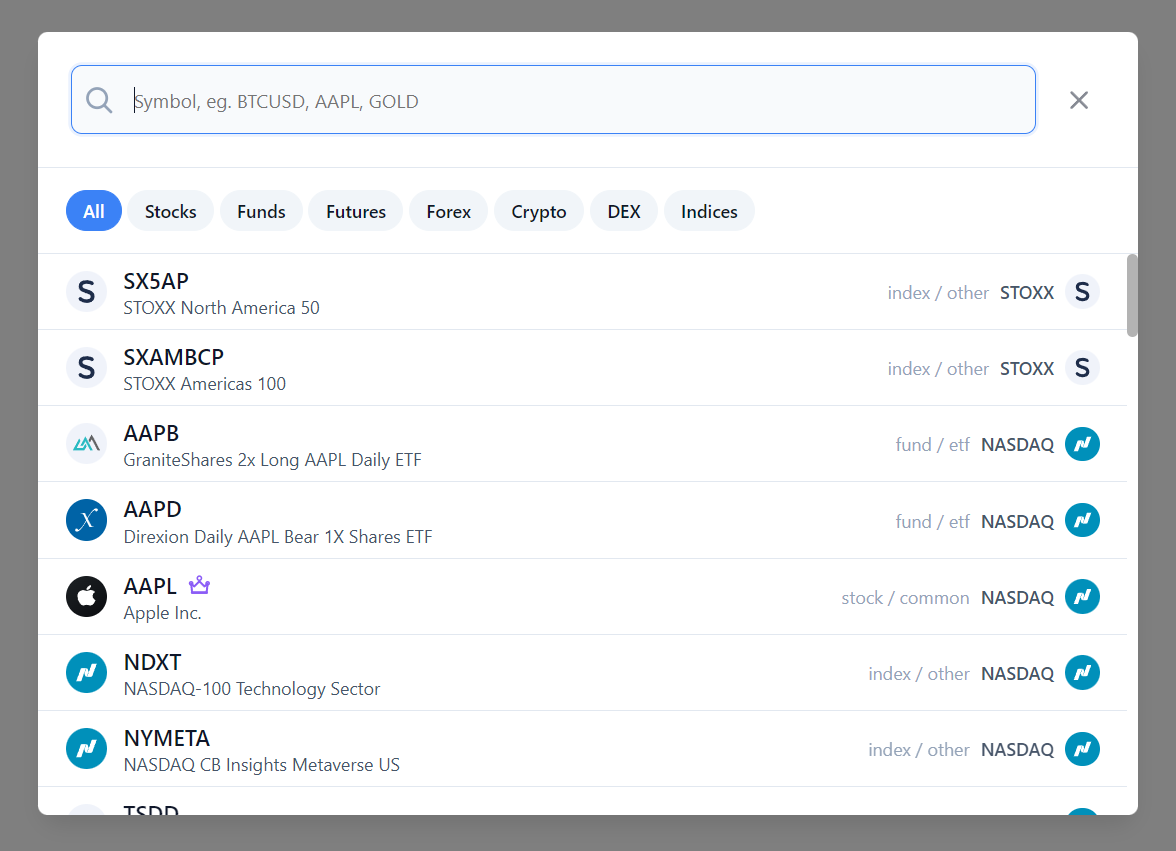The height and width of the screenshot is (851, 1176).
Task: Select NASDAQ-100 Technology Sector description
Action: tap(252, 689)
